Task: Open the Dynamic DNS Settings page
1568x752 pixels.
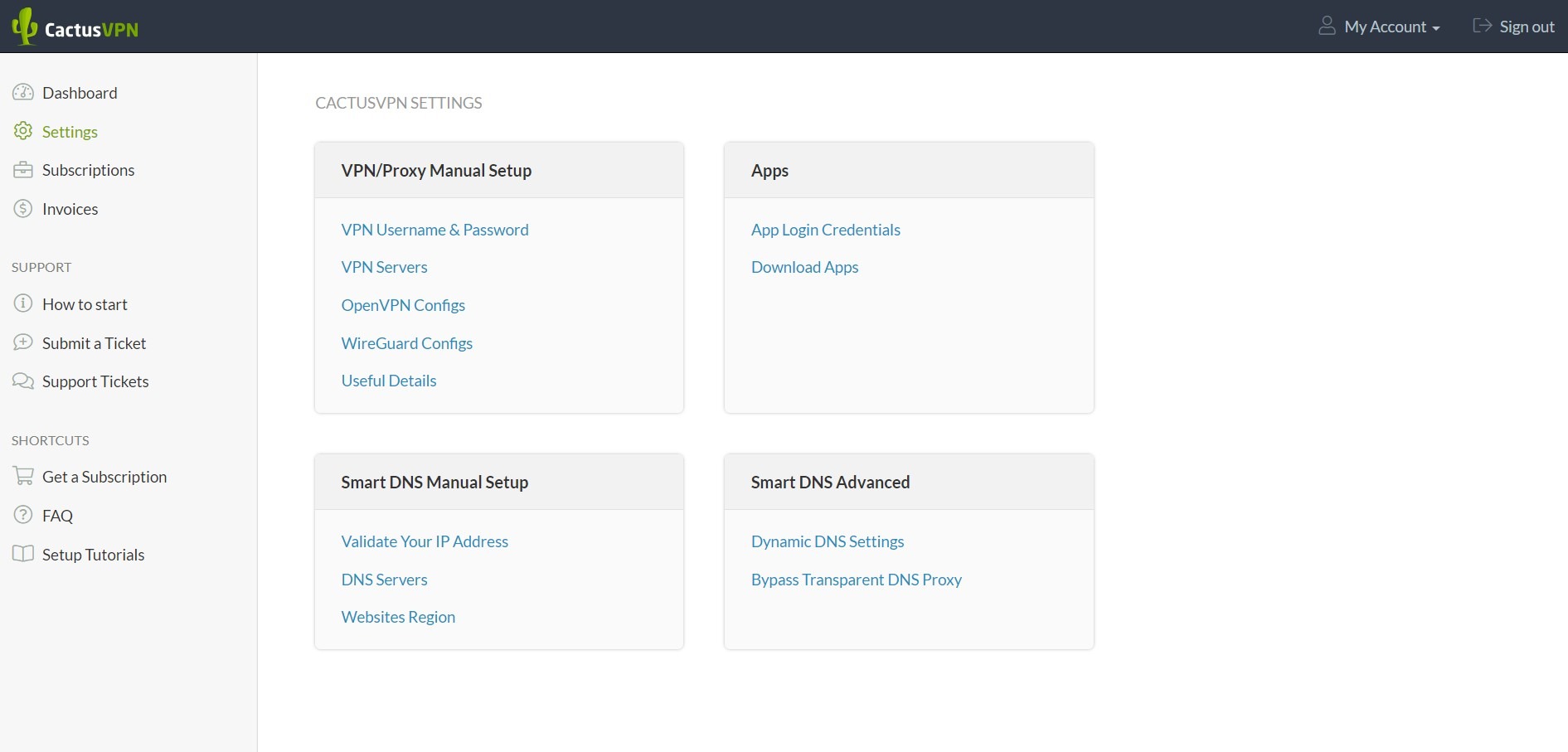Action: (827, 541)
